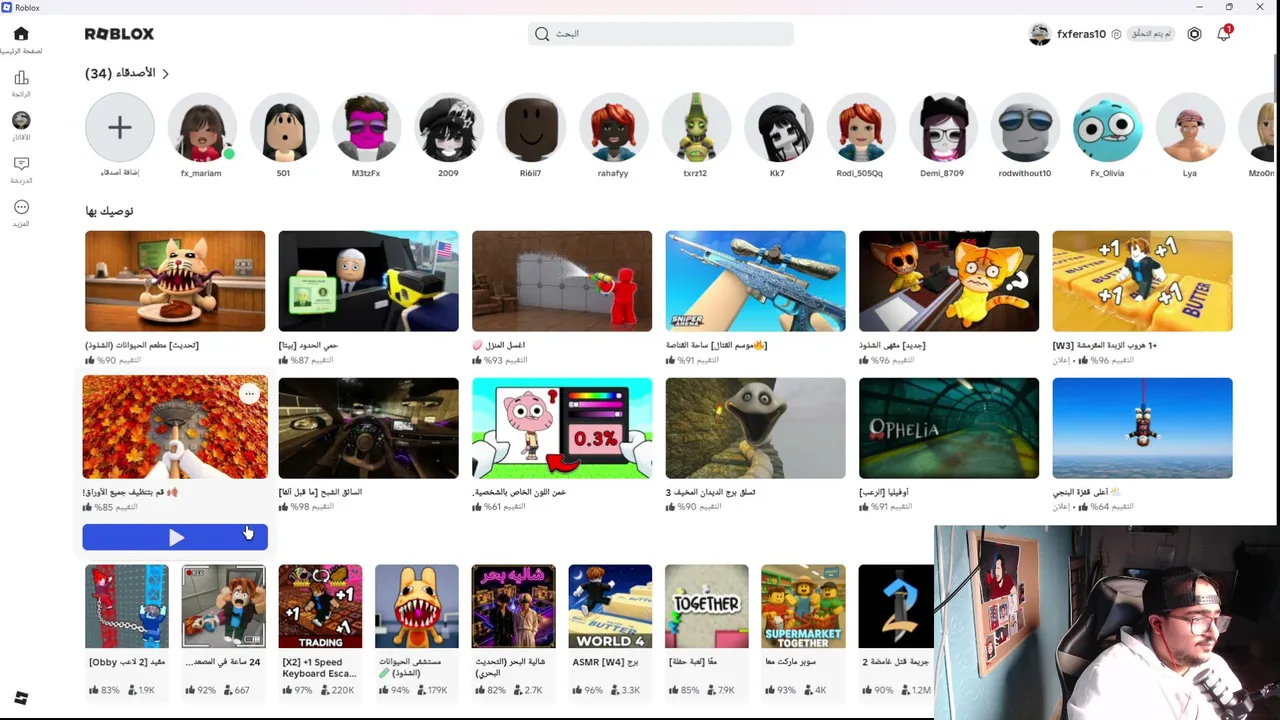Image resolution: width=1280 pixels, height=720 pixels.
Task: Open the scared orange cat cafe thumbnail
Action: coord(949,281)
